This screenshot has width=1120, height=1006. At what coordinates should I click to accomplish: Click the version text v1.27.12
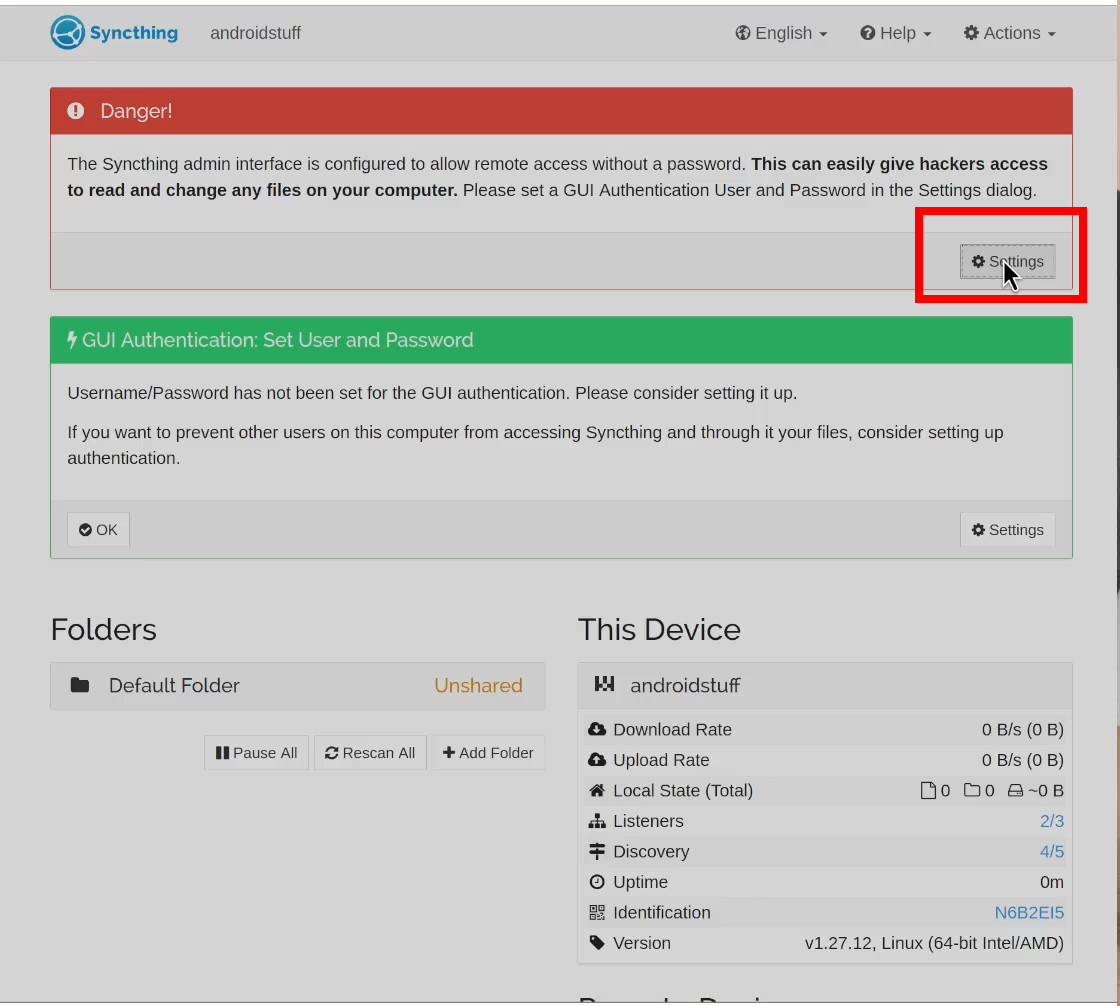coord(934,943)
